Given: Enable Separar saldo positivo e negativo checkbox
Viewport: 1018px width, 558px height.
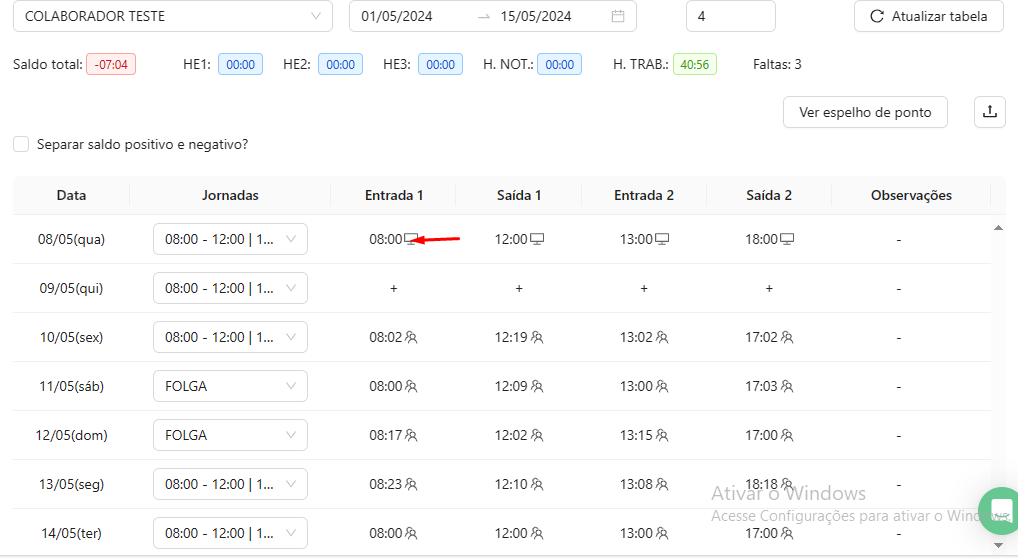Looking at the screenshot, I should coord(21,144).
